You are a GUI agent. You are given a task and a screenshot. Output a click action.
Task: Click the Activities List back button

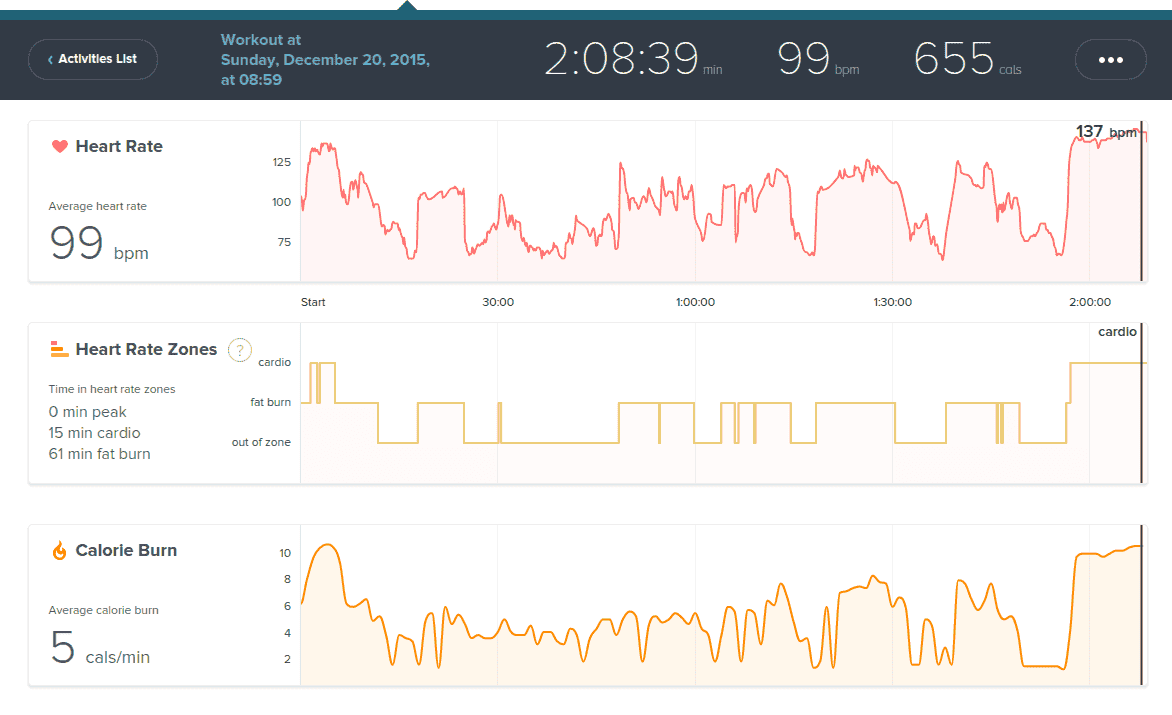click(92, 59)
